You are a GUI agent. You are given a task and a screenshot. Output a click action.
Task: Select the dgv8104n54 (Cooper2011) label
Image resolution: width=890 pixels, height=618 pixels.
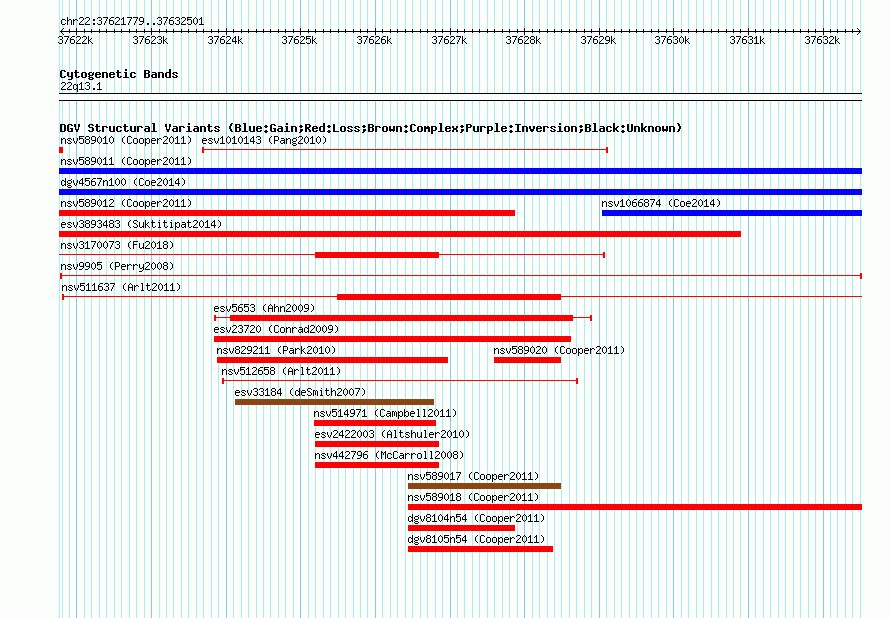[x=476, y=518]
